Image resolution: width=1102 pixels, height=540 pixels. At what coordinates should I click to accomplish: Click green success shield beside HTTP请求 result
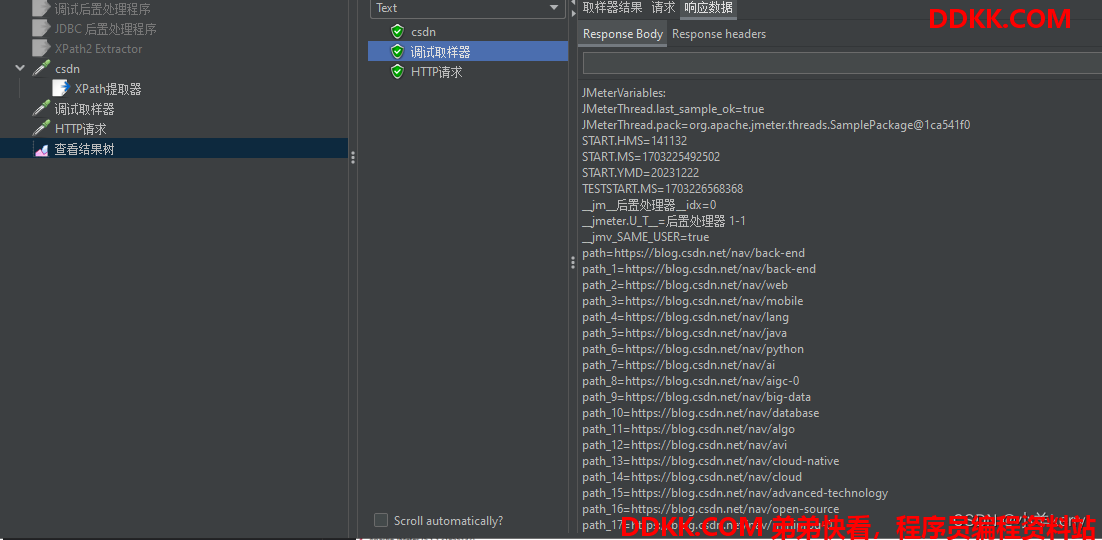398,71
